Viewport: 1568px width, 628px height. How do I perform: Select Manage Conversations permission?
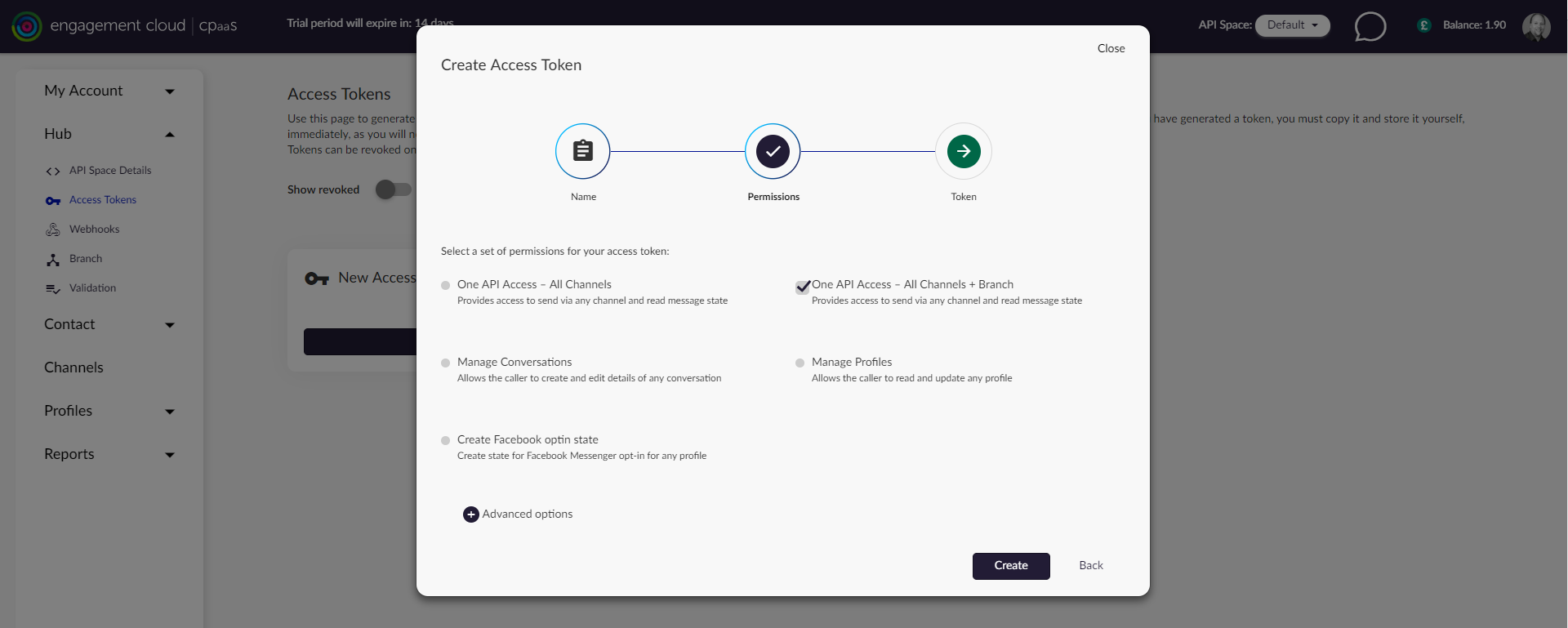(x=445, y=363)
